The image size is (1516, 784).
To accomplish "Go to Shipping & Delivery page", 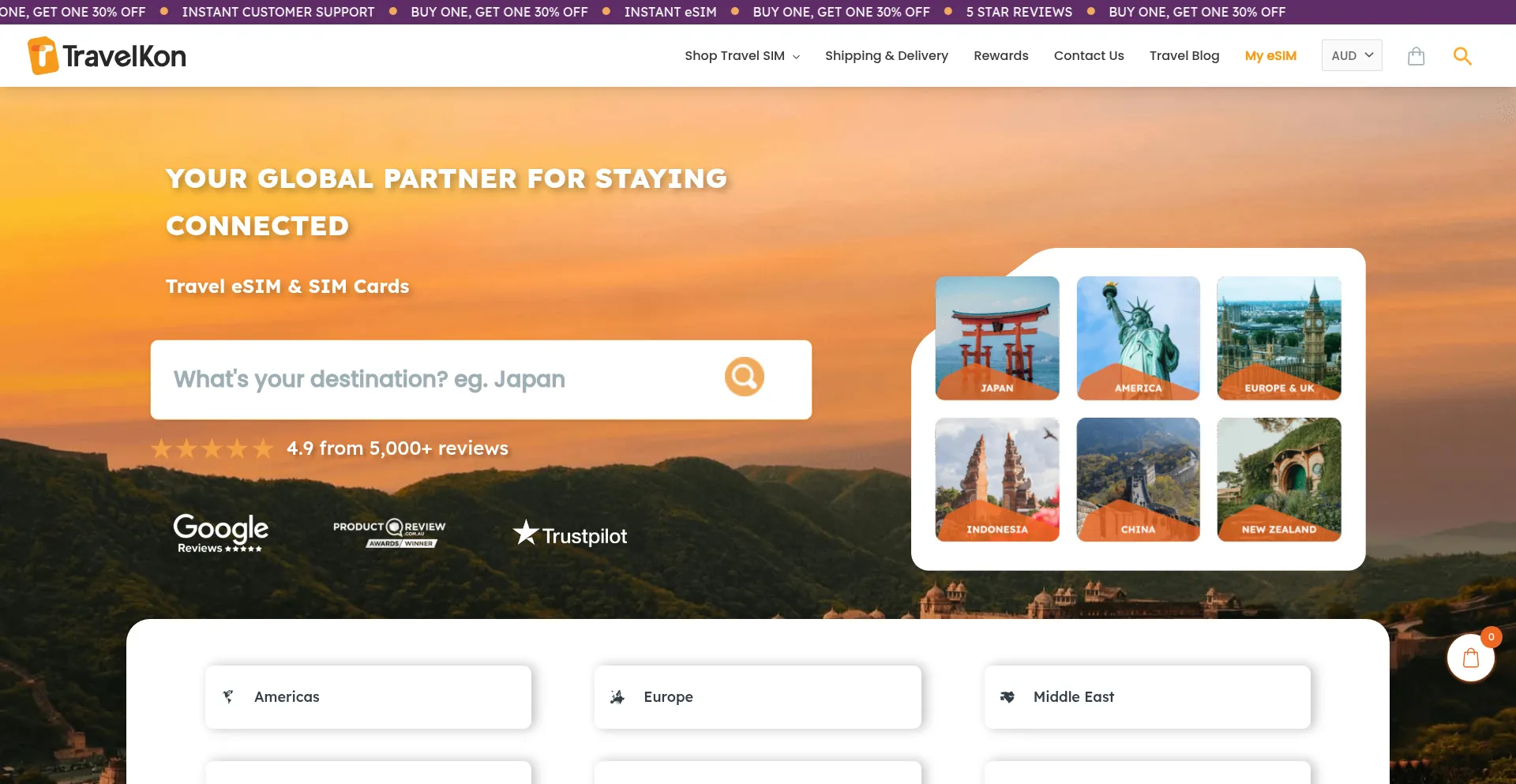I will tap(887, 56).
